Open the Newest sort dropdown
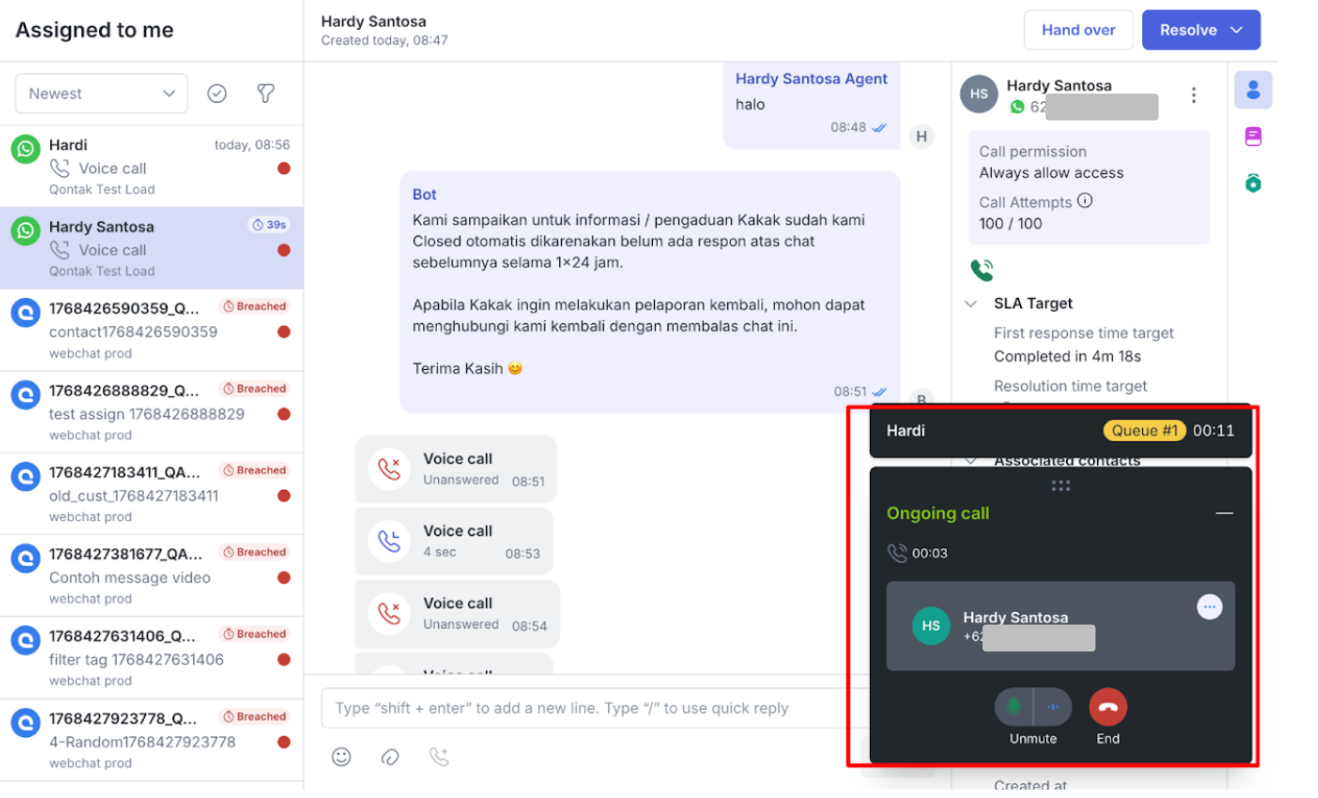The height and width of the screenshot is (798, 1318). [101, 93]
